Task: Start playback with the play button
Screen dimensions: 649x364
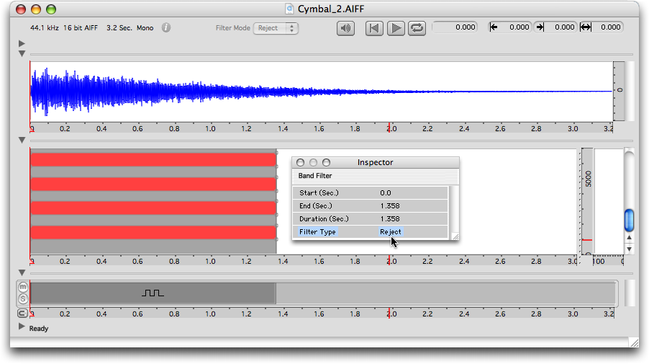Action: (x=396, y=28)
